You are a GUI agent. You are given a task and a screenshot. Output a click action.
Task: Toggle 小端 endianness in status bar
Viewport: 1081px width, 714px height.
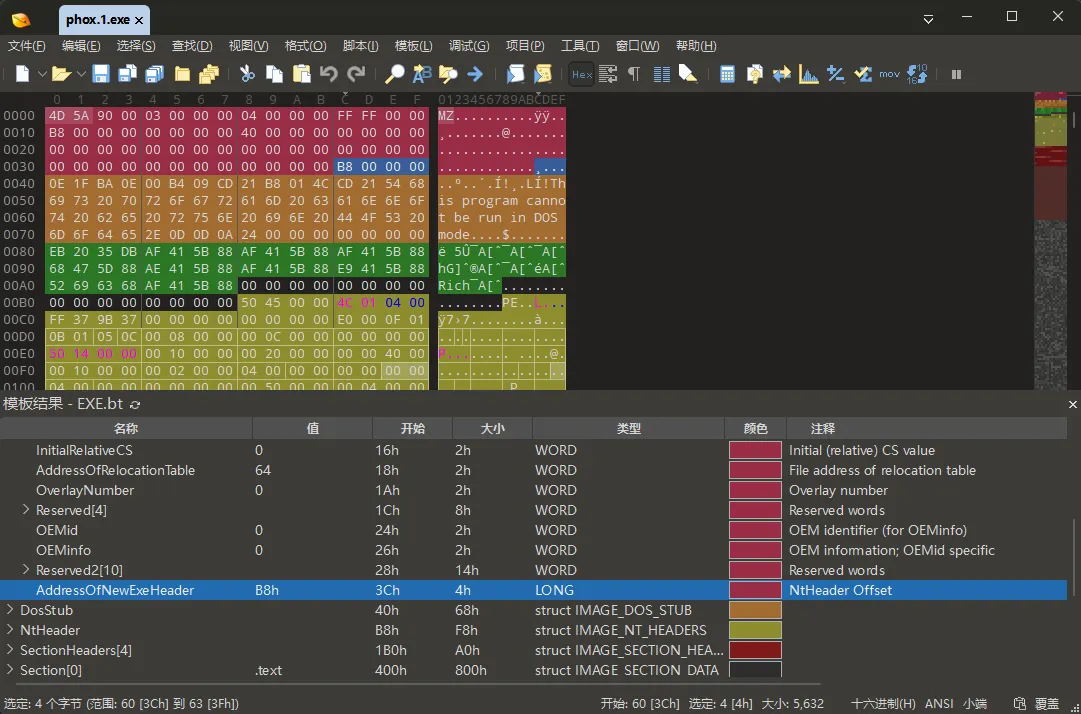[975, 704]
